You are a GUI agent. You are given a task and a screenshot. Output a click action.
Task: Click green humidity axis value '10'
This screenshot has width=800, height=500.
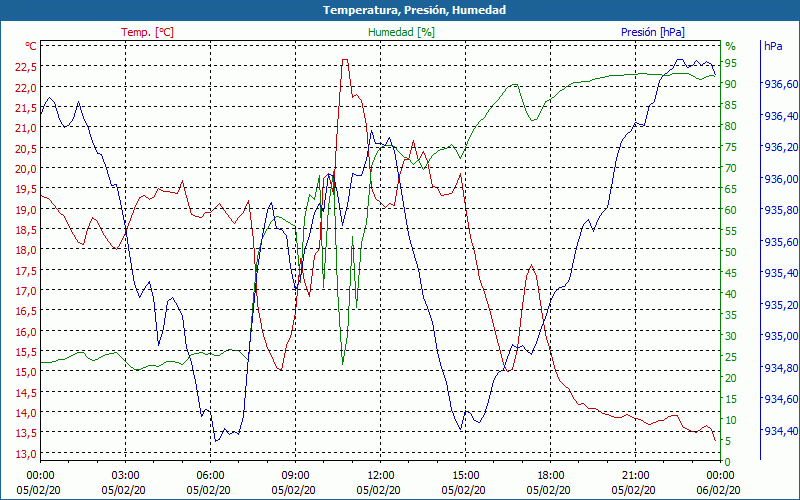tap(731, 420)
